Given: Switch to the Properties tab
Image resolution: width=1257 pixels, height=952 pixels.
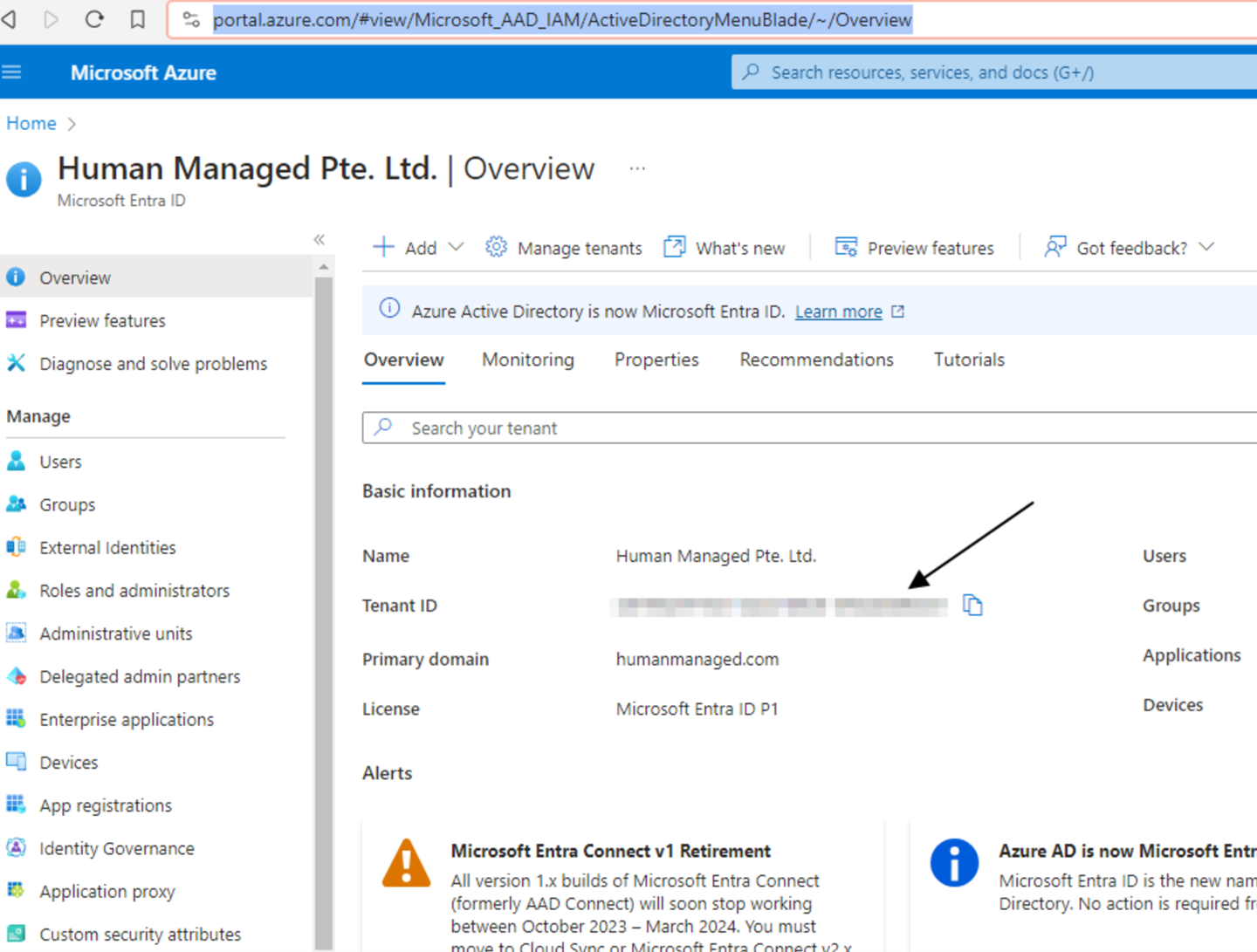Looking at the screenshot, I should [x=656, y=360].
